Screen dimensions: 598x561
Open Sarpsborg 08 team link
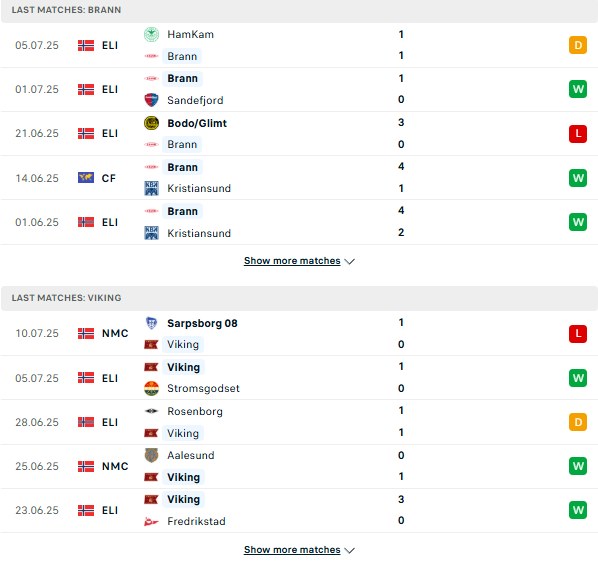(x=202, y=323)
